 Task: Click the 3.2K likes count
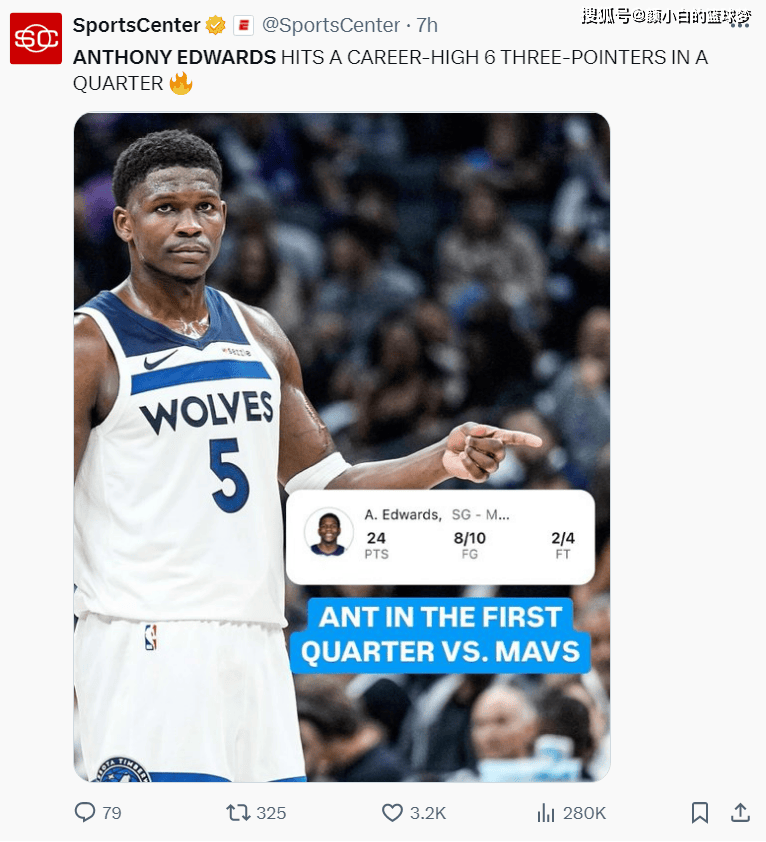pyautogui.click(x=428, y=813)
